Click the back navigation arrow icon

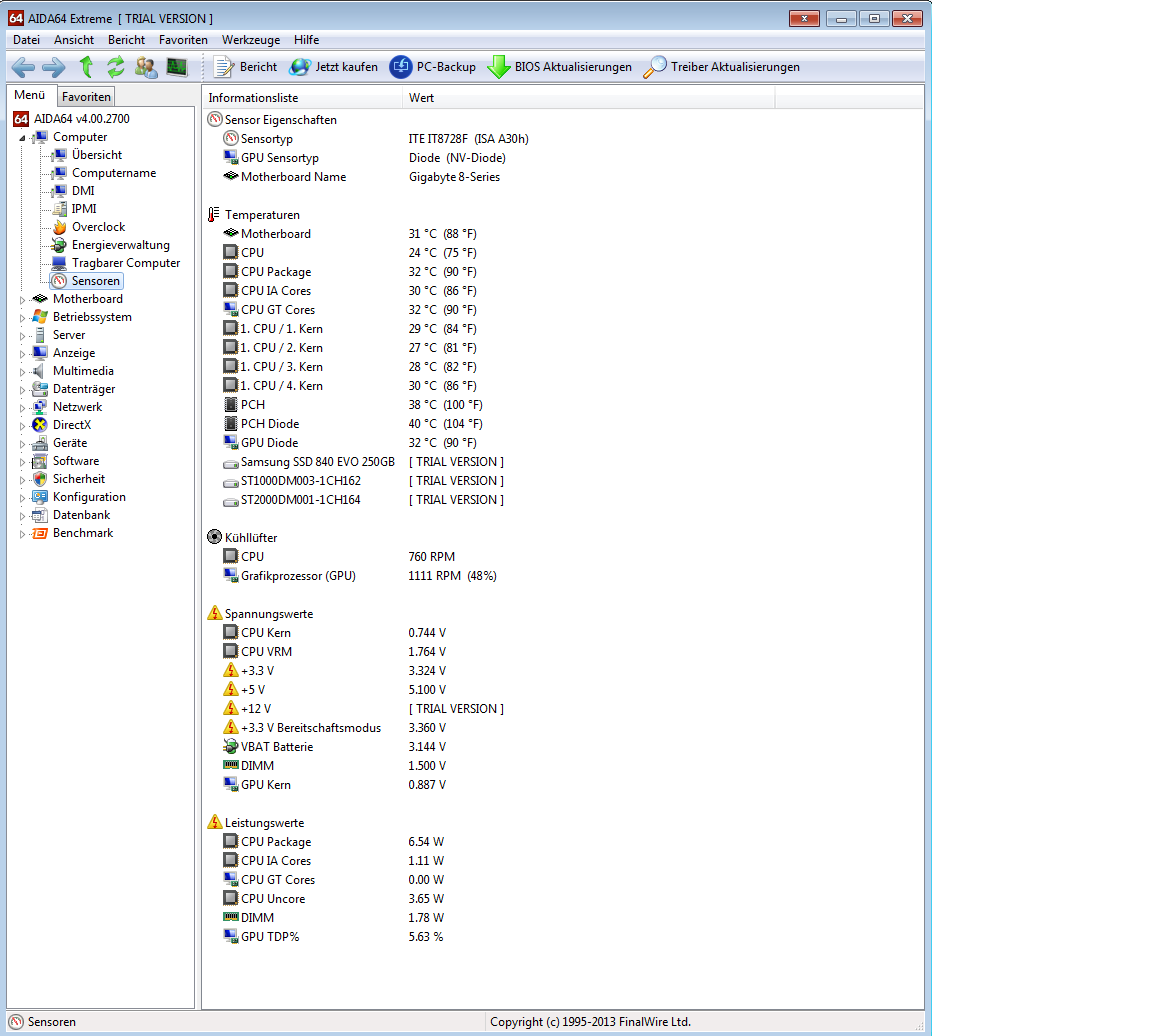23,68
